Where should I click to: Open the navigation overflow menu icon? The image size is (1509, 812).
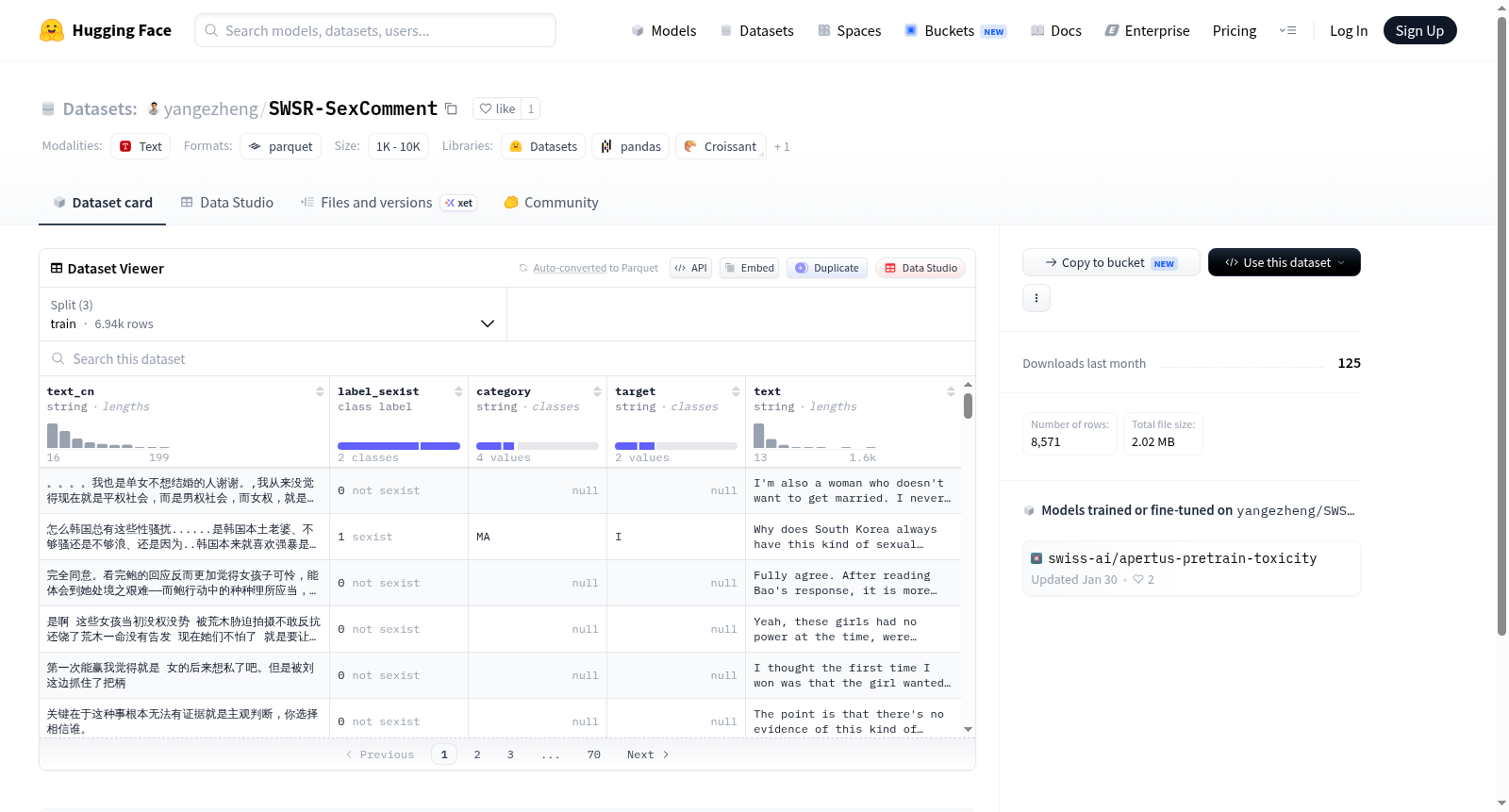(x=1287, y=31)
